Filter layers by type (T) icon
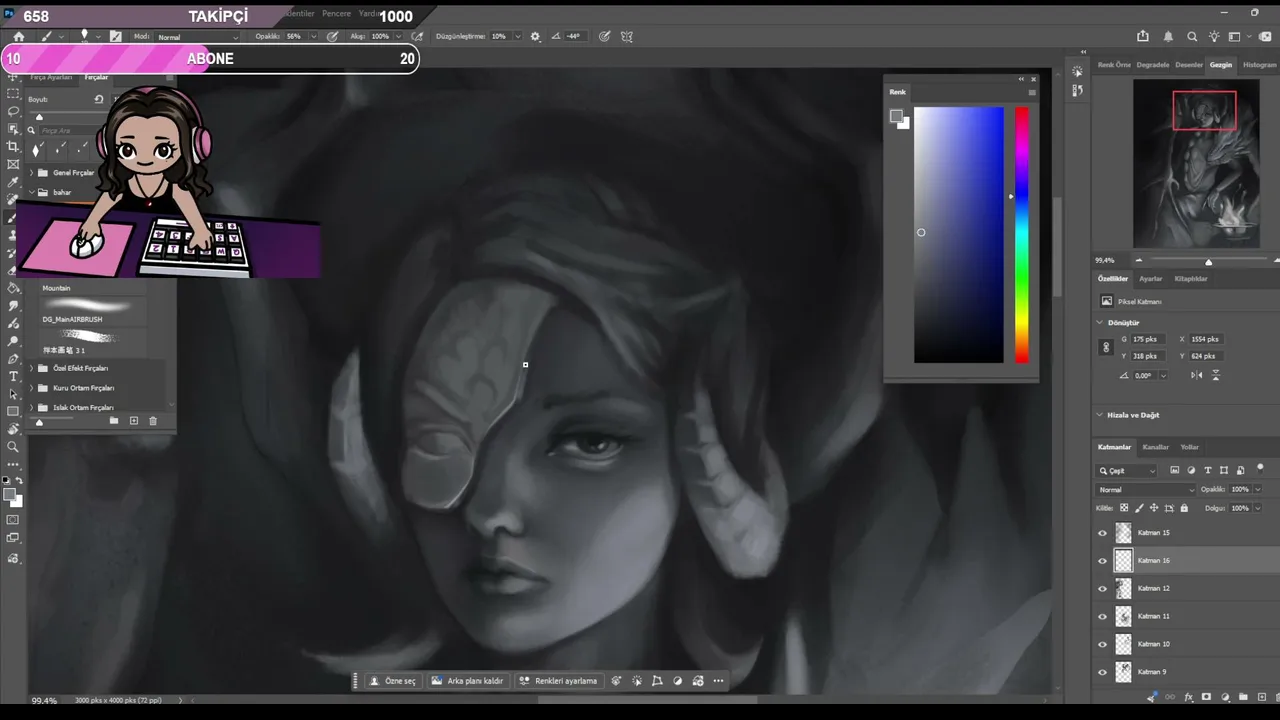The height and width of the screenshot is (720, 1280). point(1208,470)
